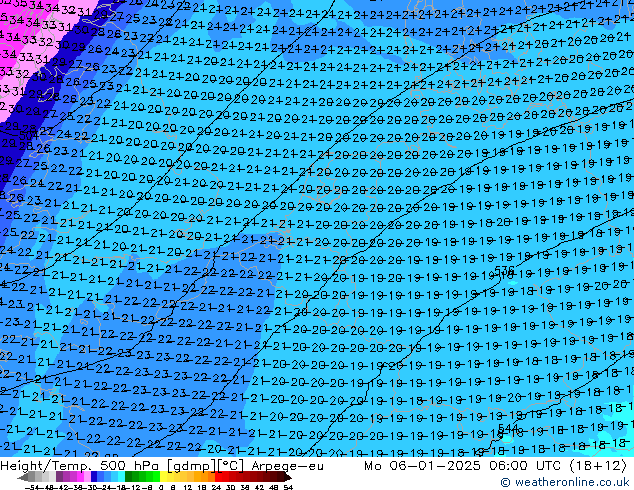Click the '54' legend scale maximum value

pyautogui.click(x=288, y=488)
